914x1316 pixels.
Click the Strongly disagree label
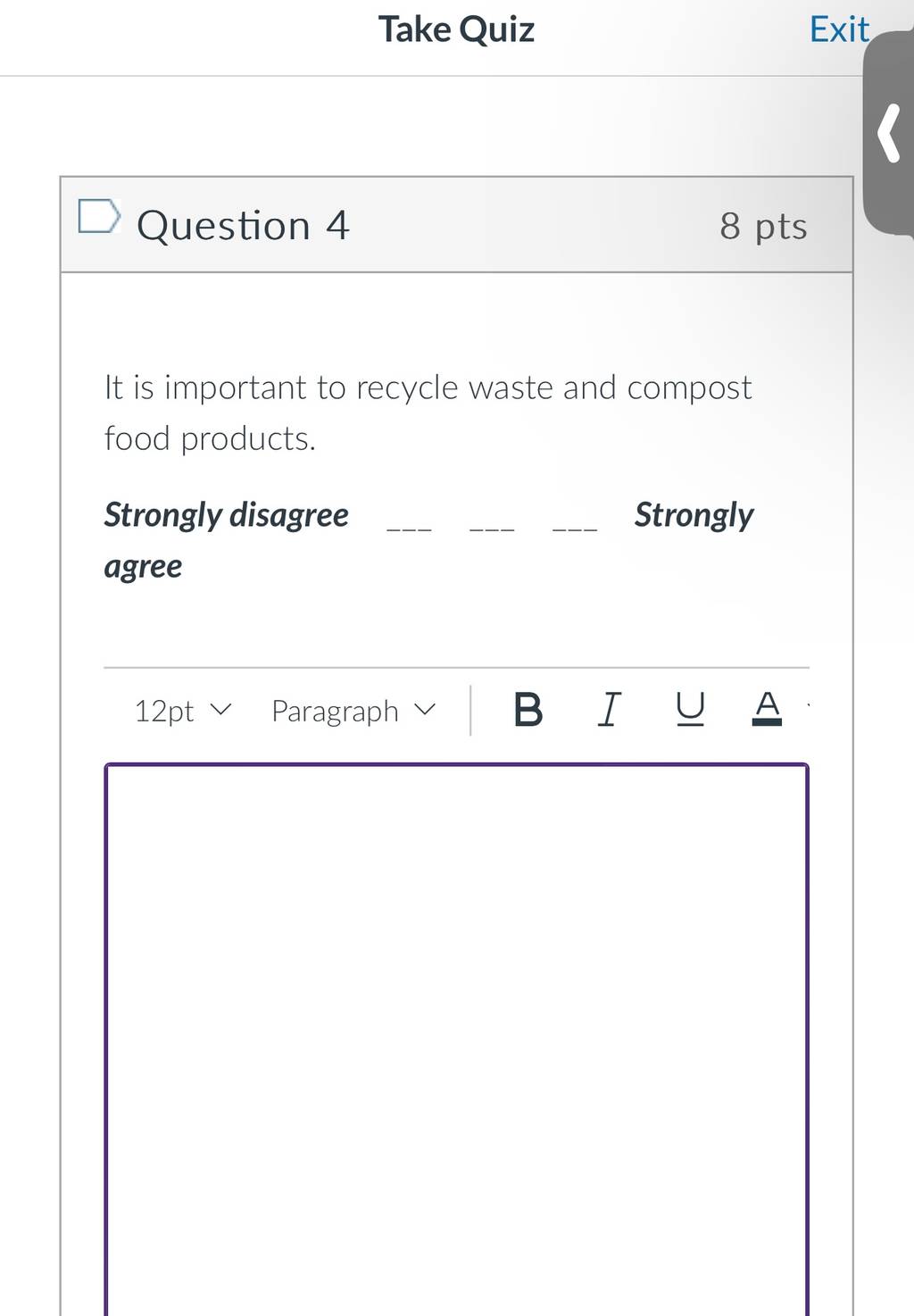pos(226,516)
